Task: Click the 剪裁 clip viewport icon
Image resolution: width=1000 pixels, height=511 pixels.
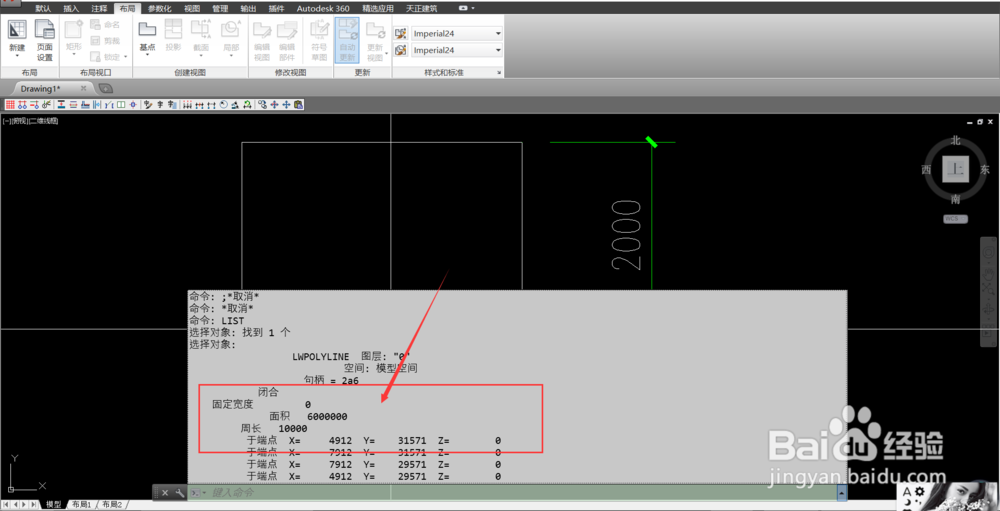Action: click(96, 40)
